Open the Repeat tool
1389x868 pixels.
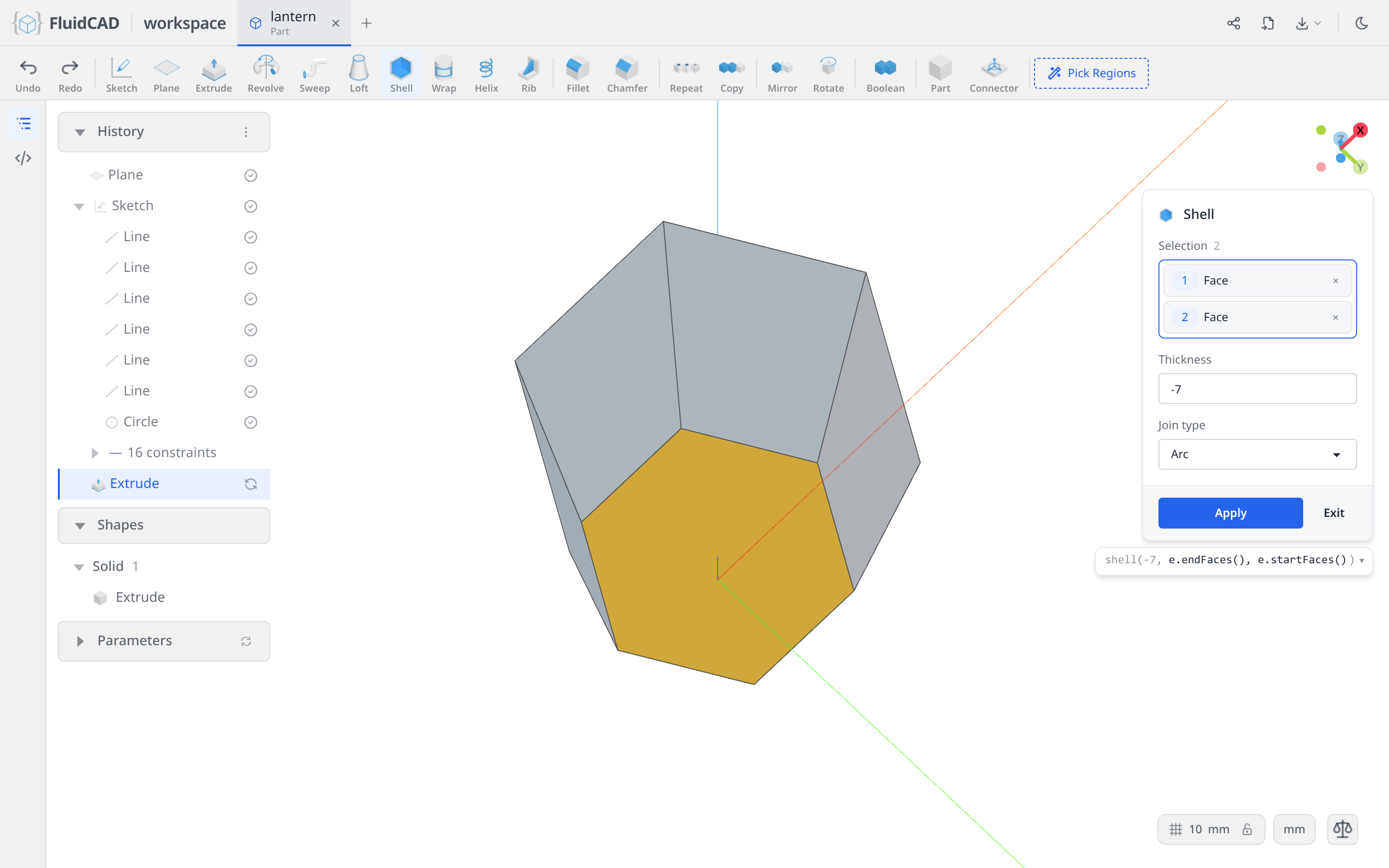tap(686, 75)
